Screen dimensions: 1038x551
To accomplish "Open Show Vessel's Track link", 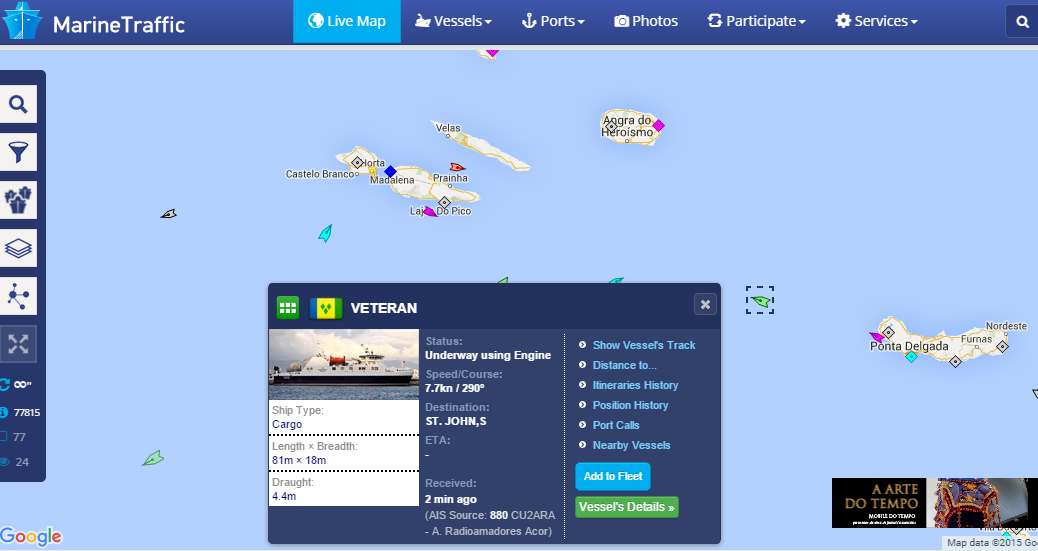I will tap(643, 345).
